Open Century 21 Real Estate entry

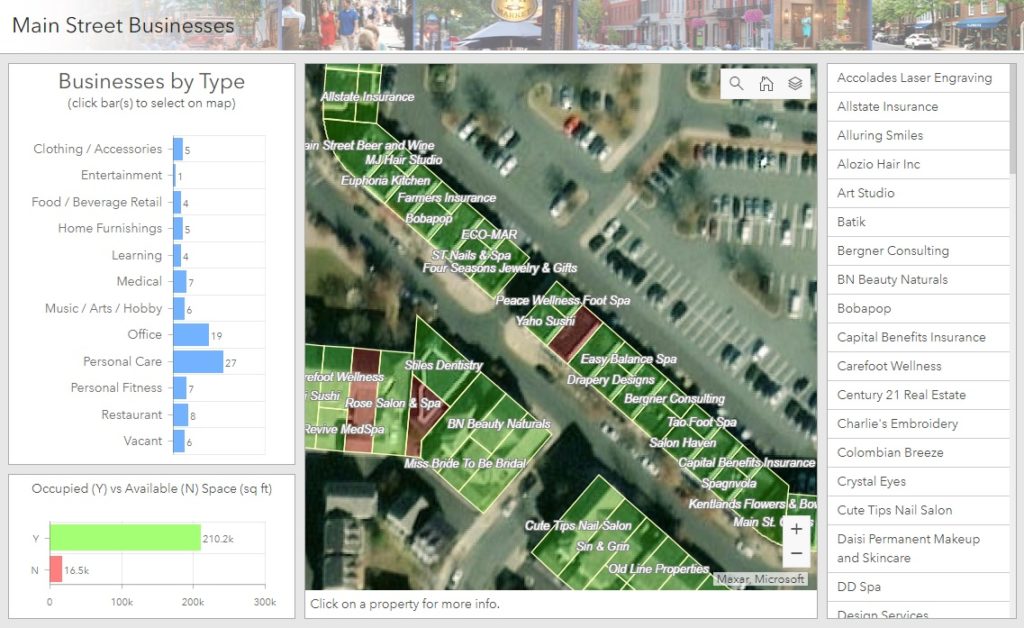click(x=918, y=394)
